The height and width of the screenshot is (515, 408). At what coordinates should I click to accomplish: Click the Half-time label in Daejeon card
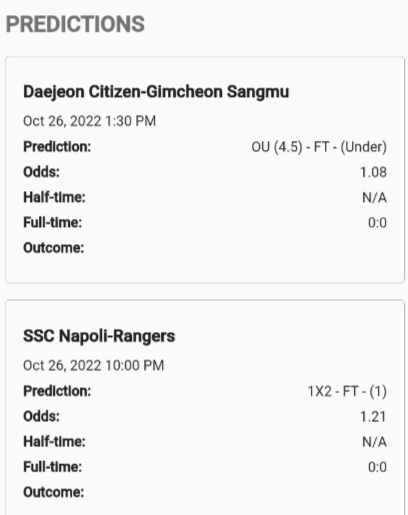[x=54, y=197]
